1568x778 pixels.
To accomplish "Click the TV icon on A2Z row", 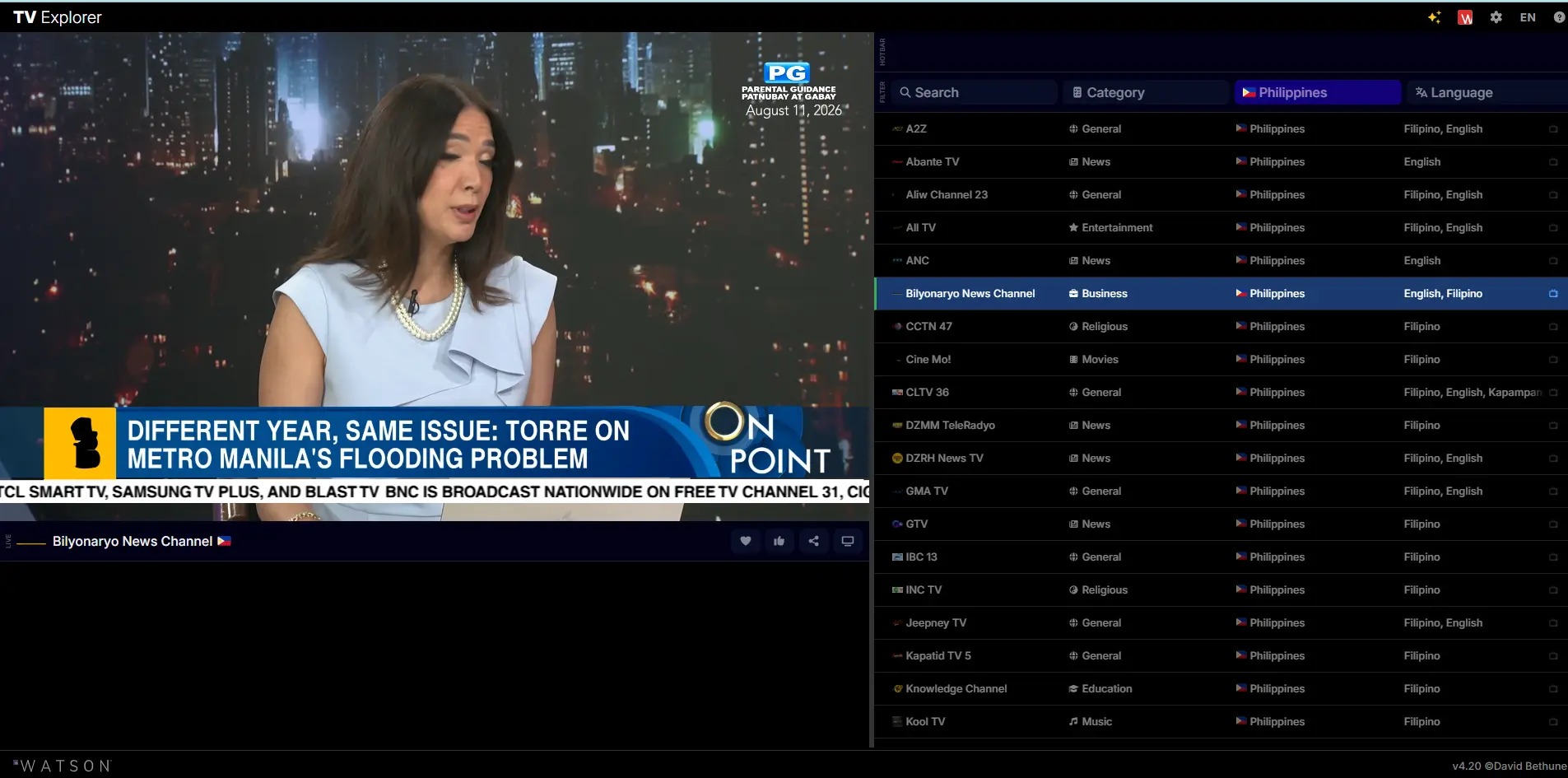I will tap(1553, 129).
